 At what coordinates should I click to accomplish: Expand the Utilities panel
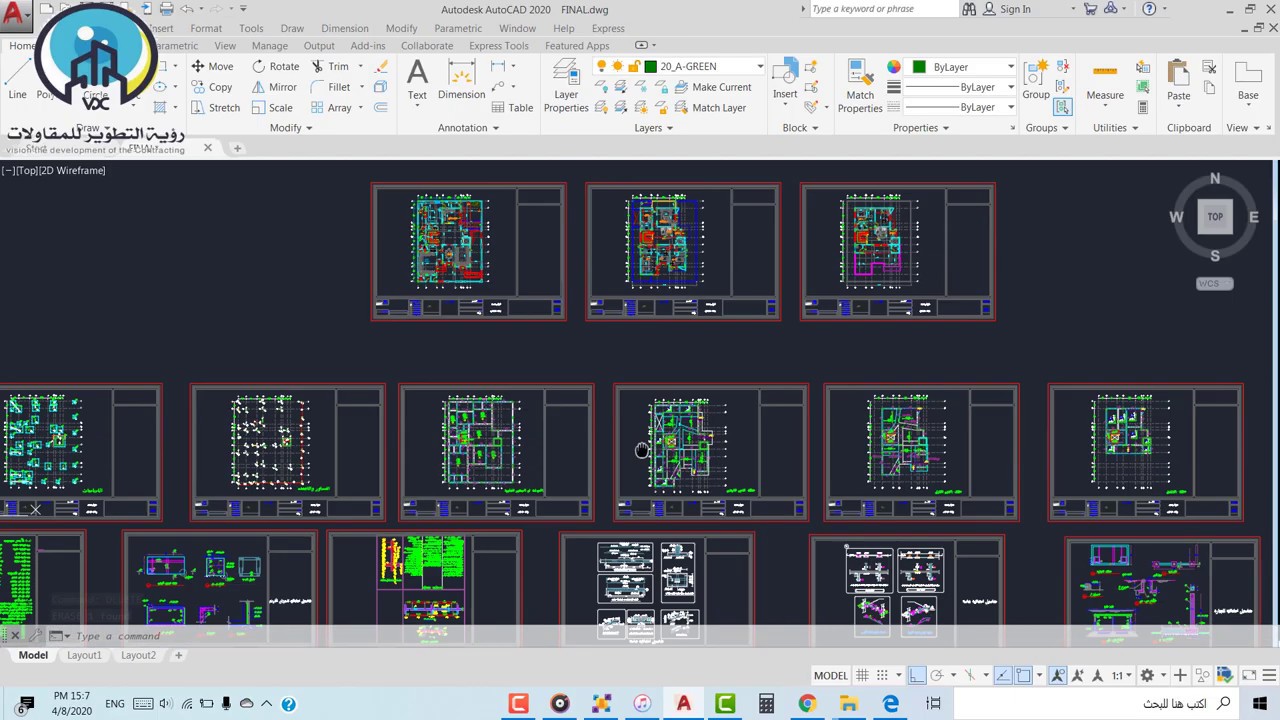click(1116, 128)
